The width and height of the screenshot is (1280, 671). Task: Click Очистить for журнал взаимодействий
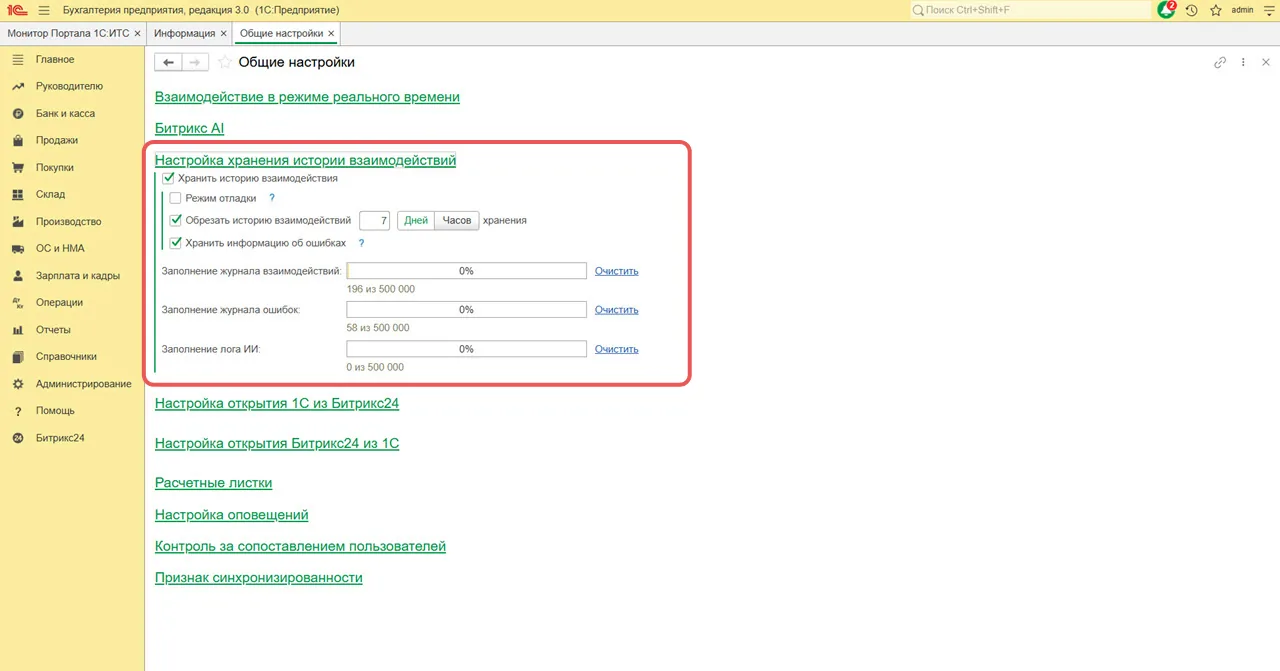[x=616, y=271]
